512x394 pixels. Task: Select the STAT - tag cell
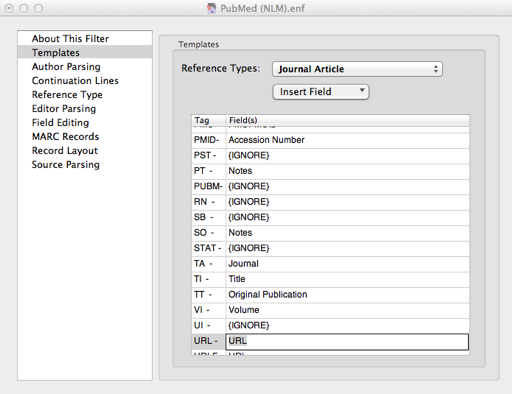(x=209, y=248)
